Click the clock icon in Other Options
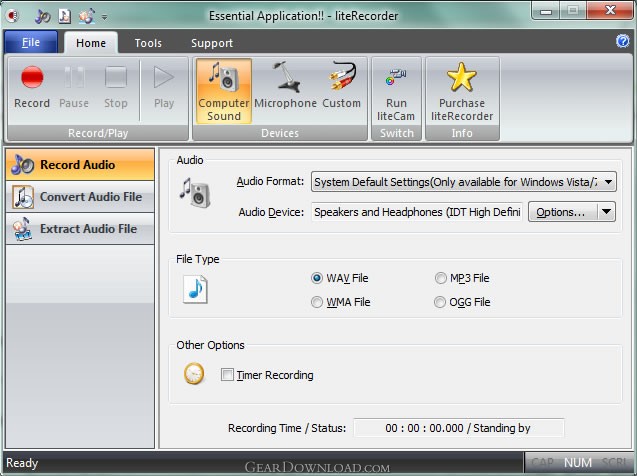The width and height of the screenshot is (637, 476). tap(194, 373)
